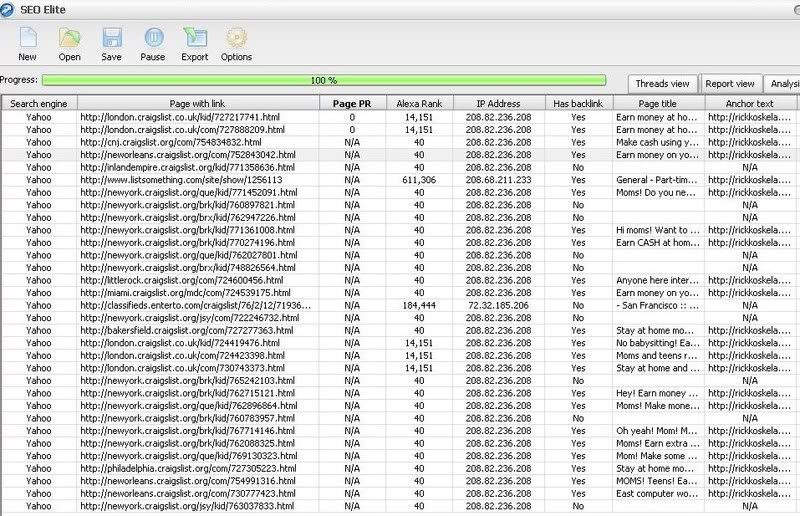This screenshot has height=516, width=800.
Task: Open the Analysis tab
Action: pos(783,84)
